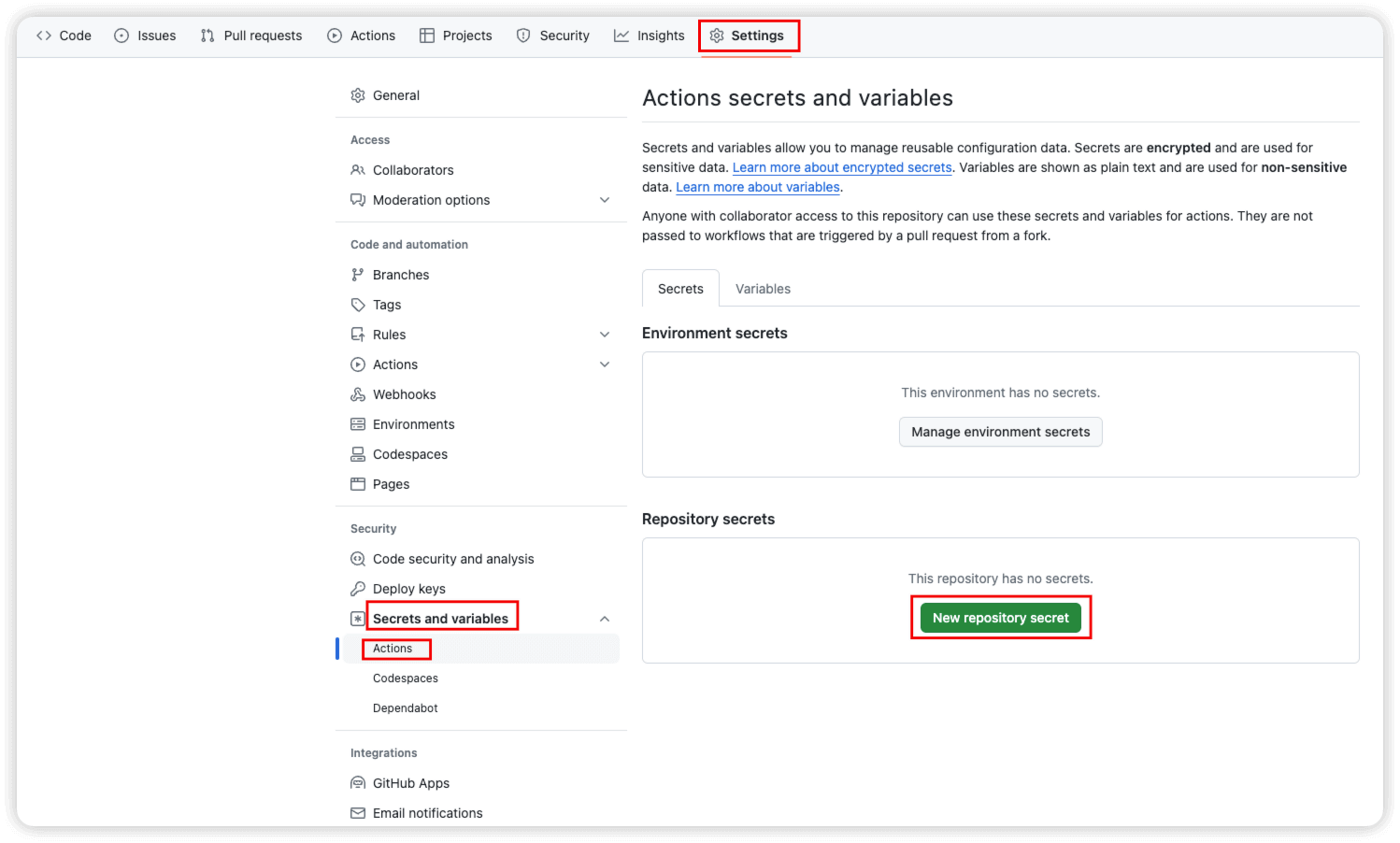The height and width of the screenshot is (843, 1400).
Task: Switch to the Projects tab
Action: (455, 36)
